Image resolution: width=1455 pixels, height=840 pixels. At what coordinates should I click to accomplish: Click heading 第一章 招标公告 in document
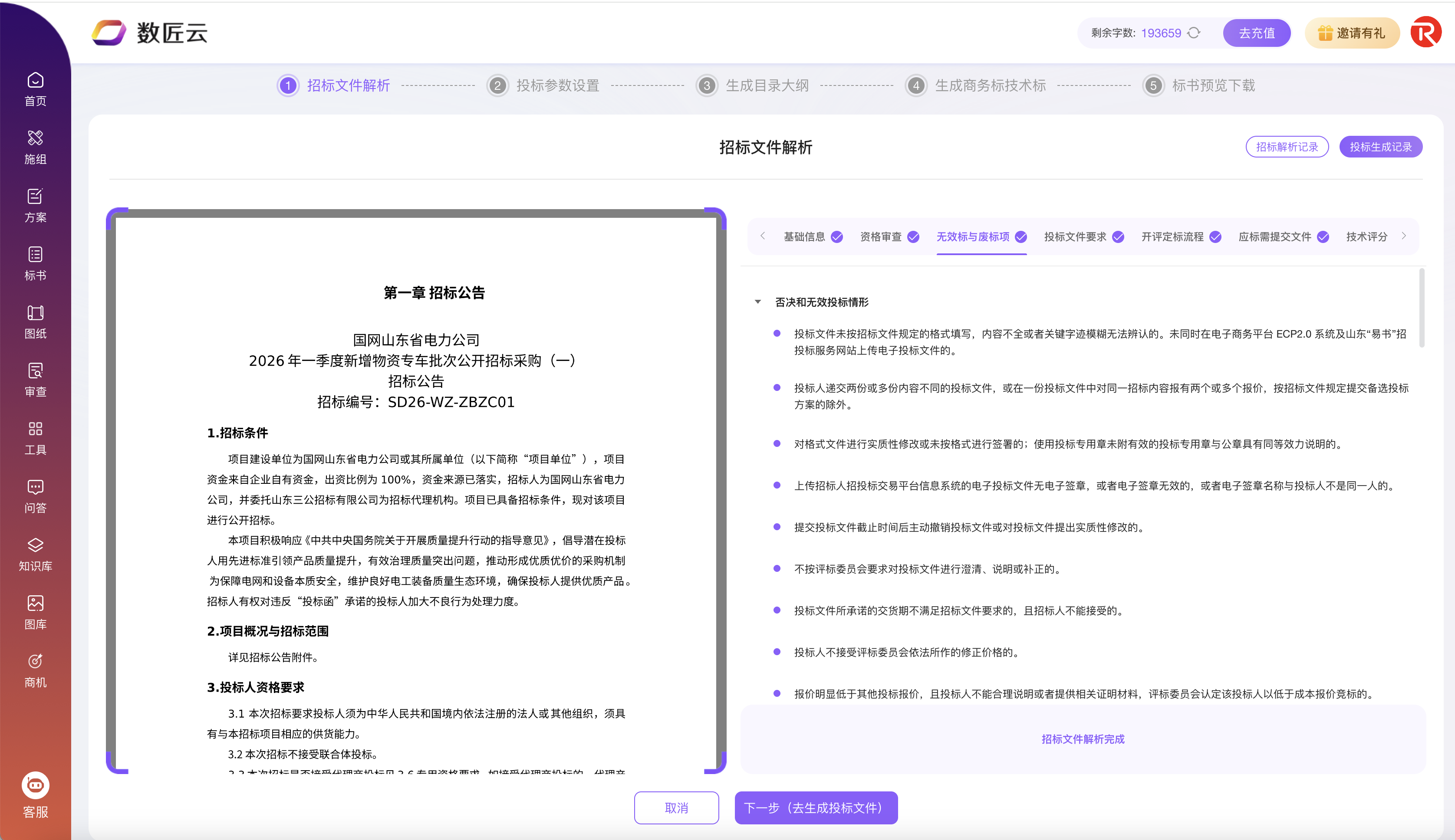[434, 292]
